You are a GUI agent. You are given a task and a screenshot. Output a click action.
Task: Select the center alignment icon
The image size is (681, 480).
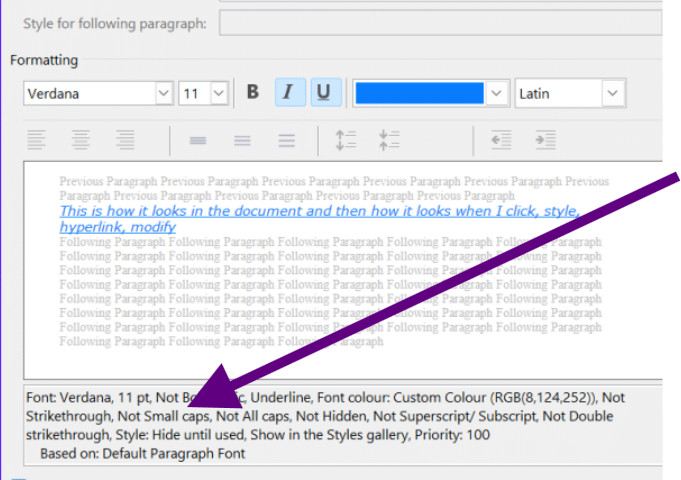[81, 140]
